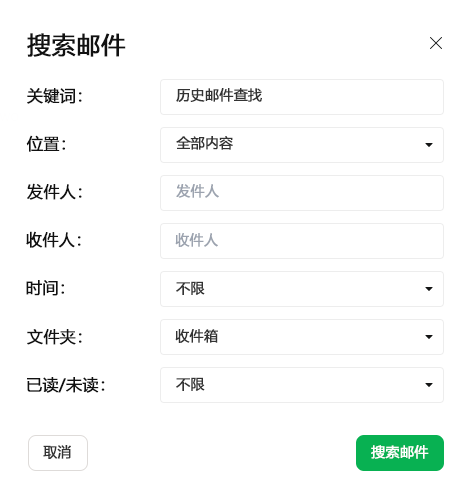The image size is (468, 498).
Task: Click the 已读/未读: field label
Action: point(66,385)
